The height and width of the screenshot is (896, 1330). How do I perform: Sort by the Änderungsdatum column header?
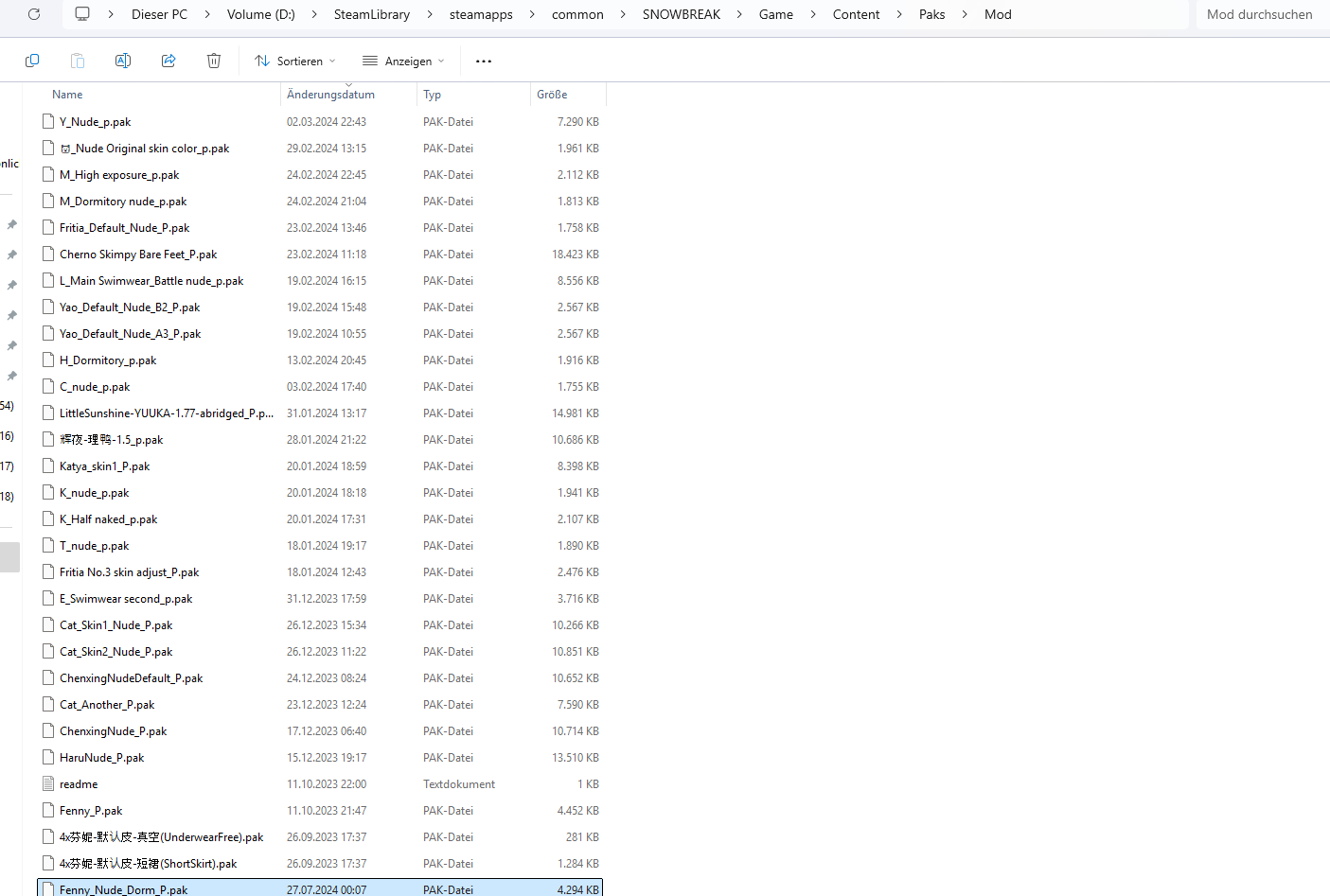point(330,95)
